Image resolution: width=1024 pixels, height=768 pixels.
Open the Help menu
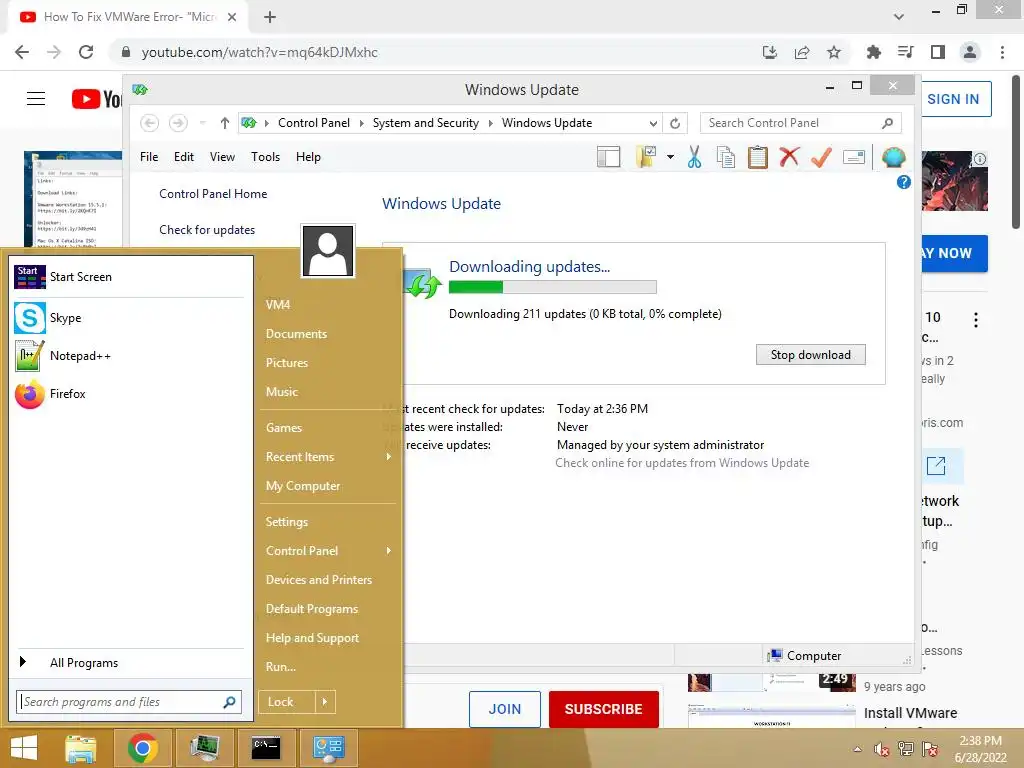pos(308,157)
